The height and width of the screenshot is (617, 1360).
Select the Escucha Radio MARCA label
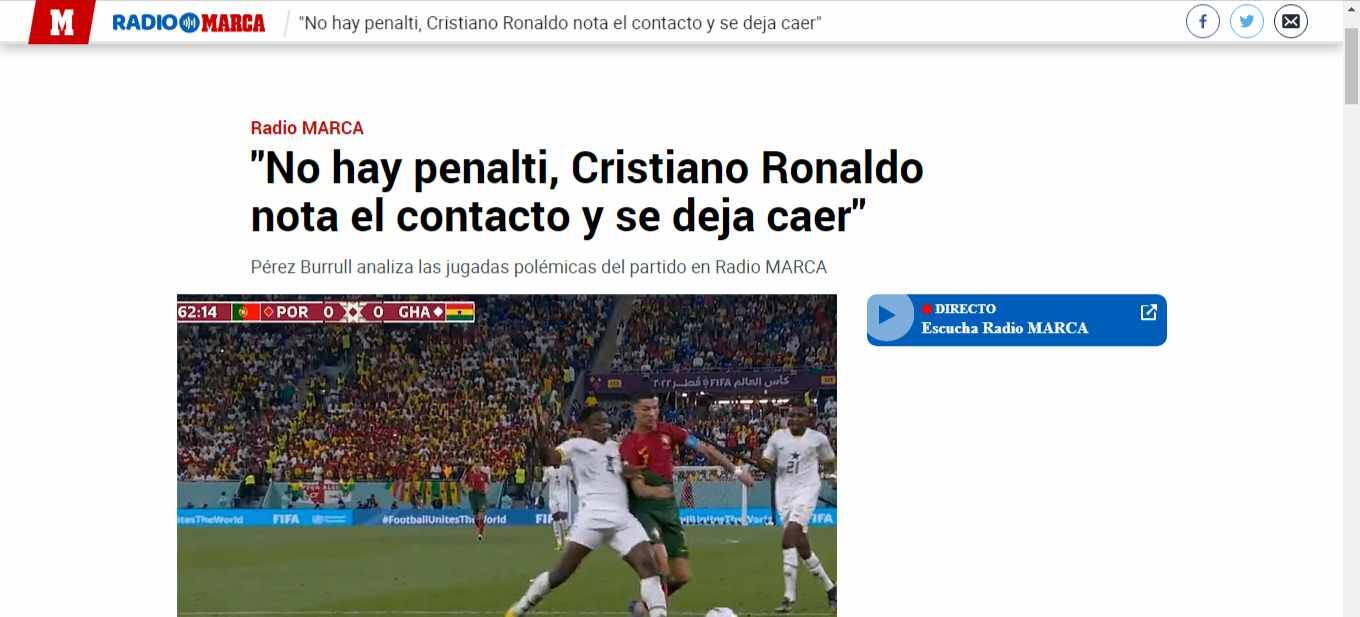point(1005,328)
